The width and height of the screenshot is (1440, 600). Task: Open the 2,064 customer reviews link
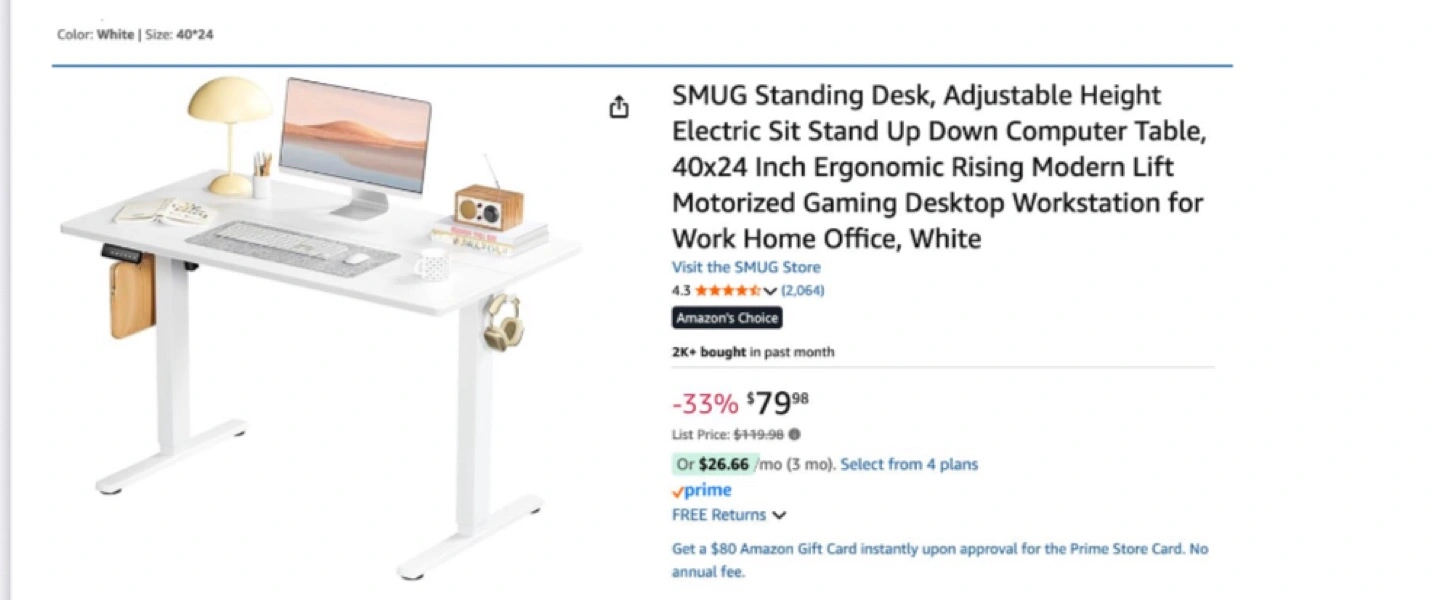tap(803, 291)
